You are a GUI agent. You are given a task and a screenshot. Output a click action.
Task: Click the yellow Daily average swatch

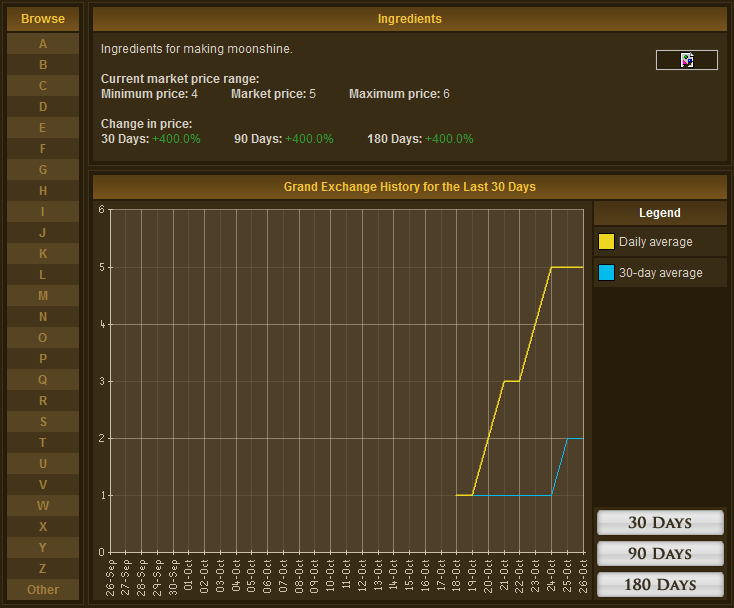[x=606, y=241]
